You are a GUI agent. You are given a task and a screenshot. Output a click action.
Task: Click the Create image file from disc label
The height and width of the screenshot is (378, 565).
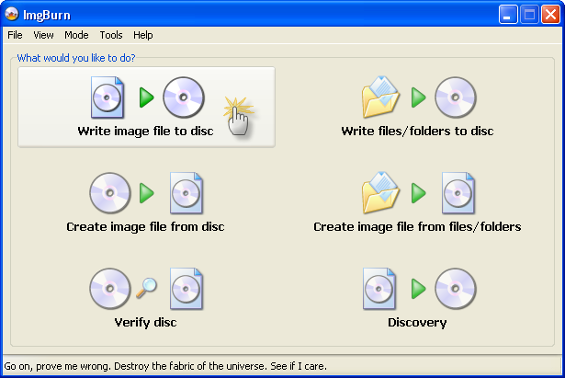point(146,227)
